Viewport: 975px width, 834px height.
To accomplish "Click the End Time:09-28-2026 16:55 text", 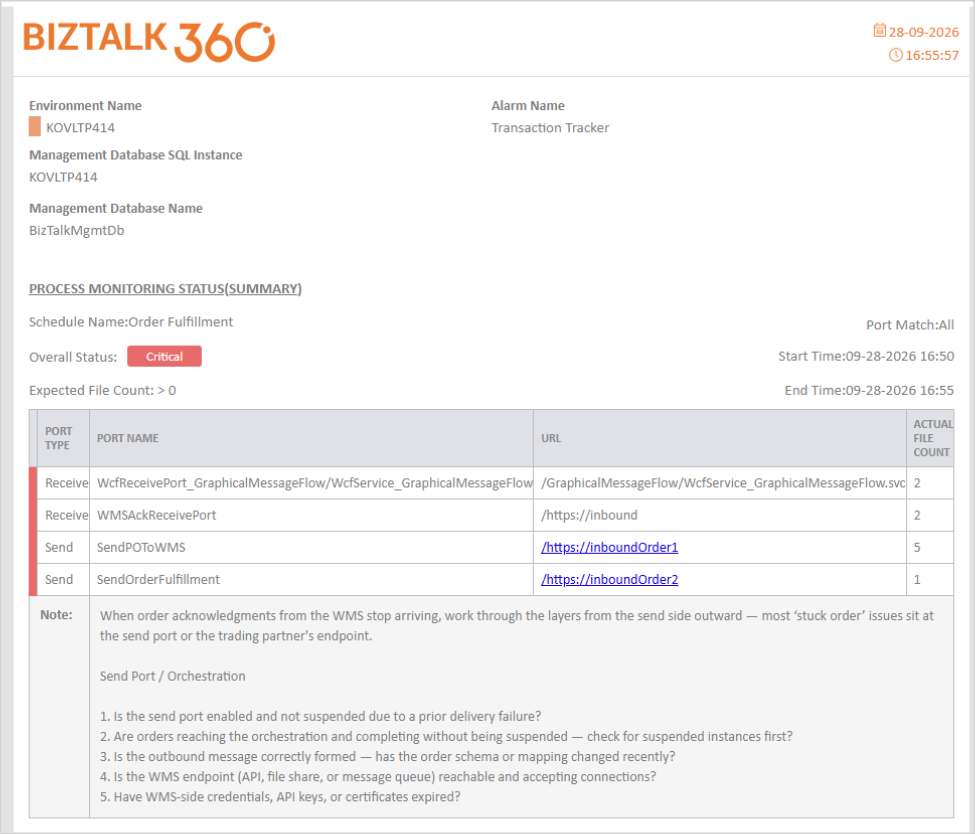I will tap(869, 391).
